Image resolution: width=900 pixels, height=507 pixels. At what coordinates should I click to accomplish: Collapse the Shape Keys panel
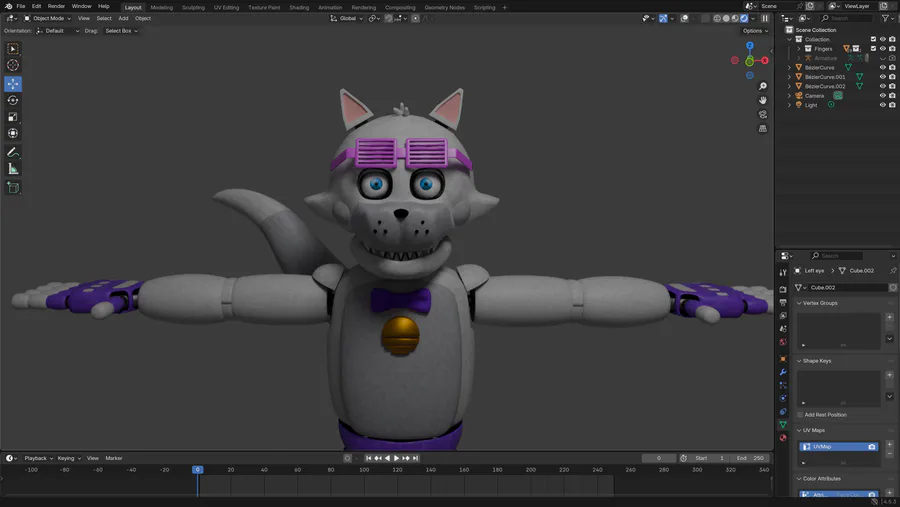coord(799,361)
